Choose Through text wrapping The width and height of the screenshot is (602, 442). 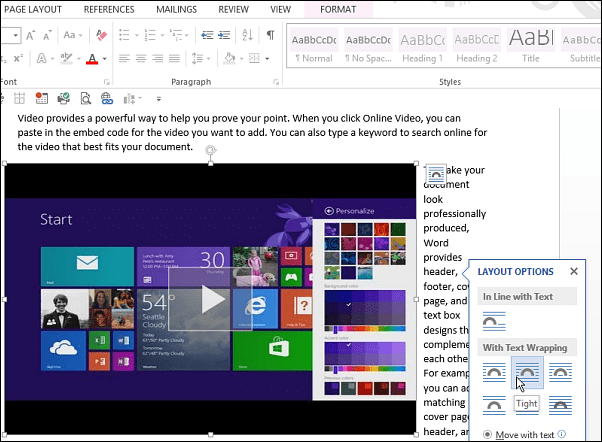point(560,372)
